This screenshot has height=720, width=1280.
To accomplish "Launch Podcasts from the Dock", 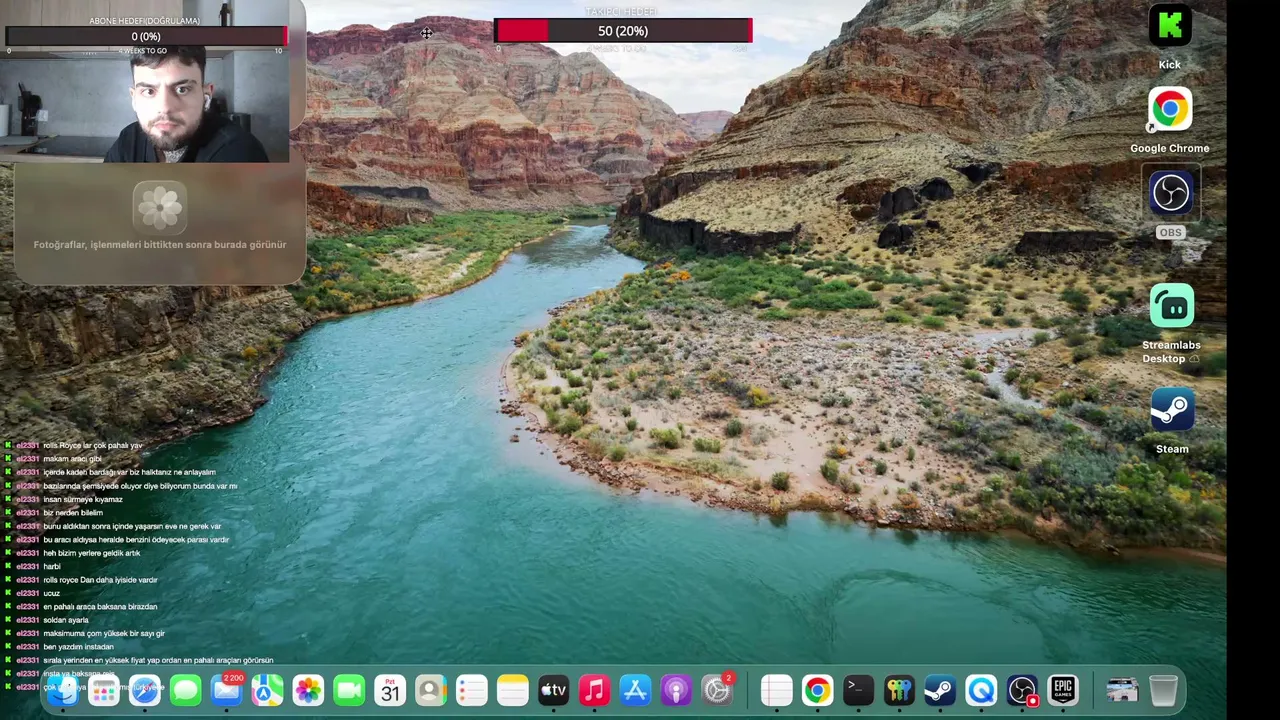I will click(676, 690).
